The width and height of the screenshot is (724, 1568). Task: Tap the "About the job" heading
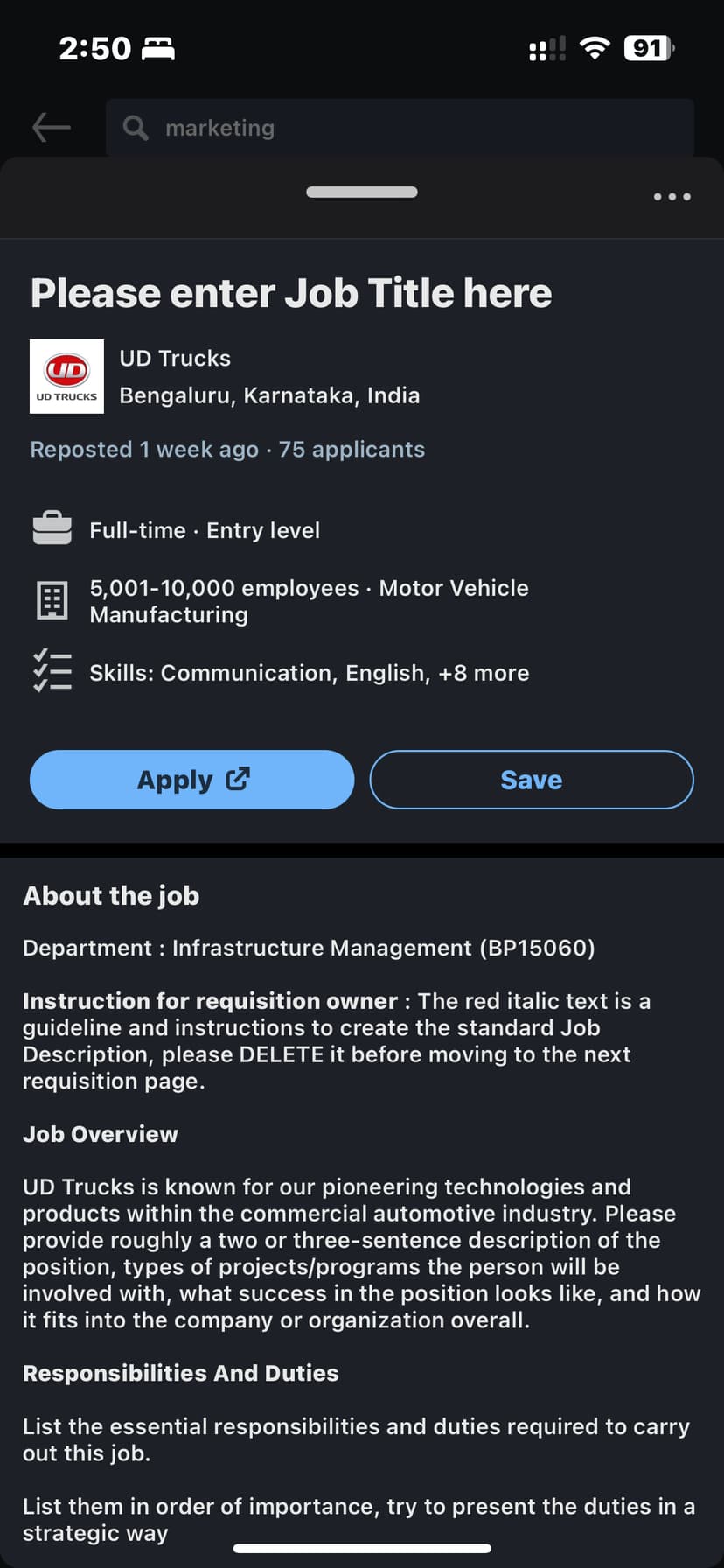pyautogui.click(x=111, y=896)
